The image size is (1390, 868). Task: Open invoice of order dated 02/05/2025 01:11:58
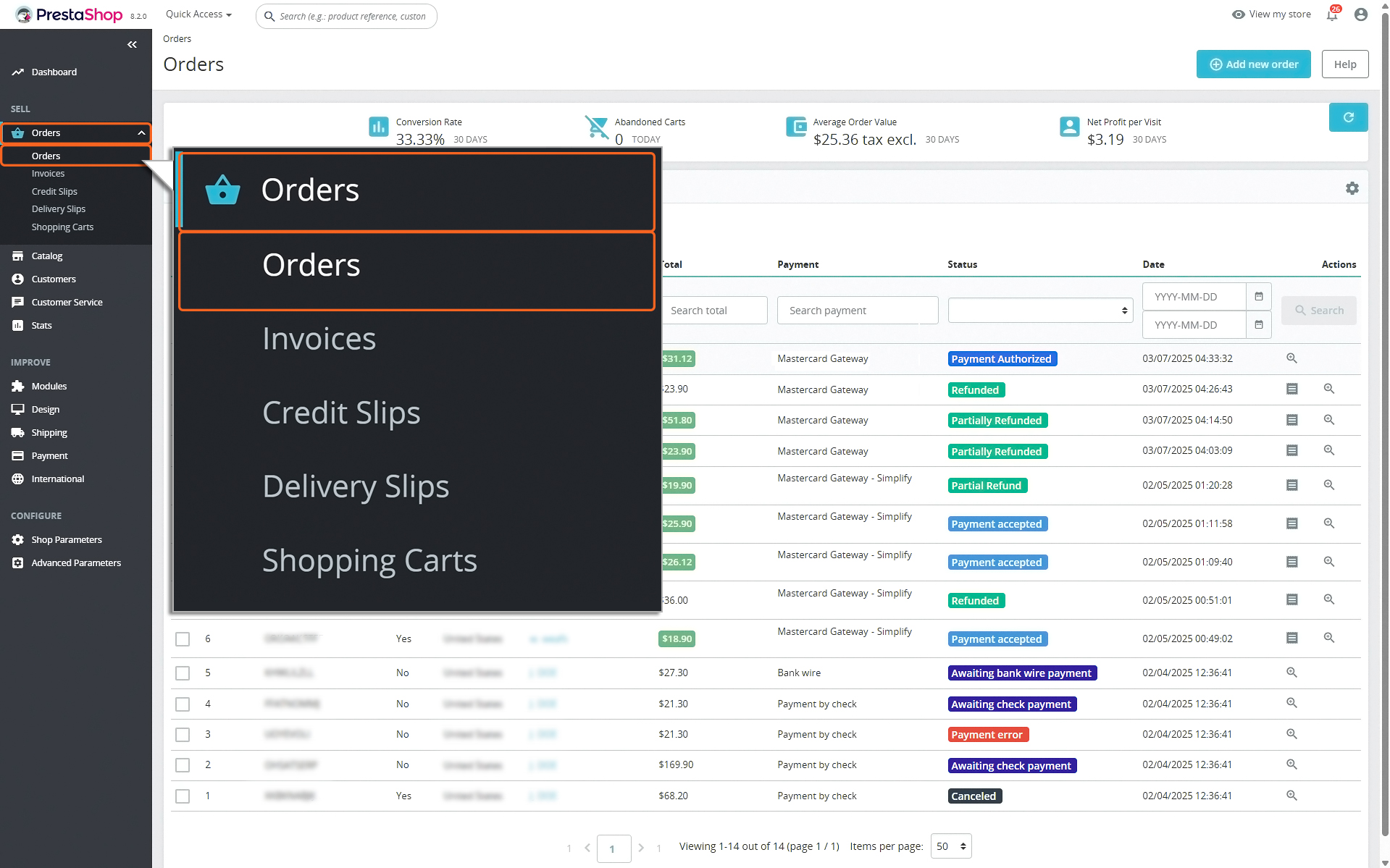point(1291,523)
